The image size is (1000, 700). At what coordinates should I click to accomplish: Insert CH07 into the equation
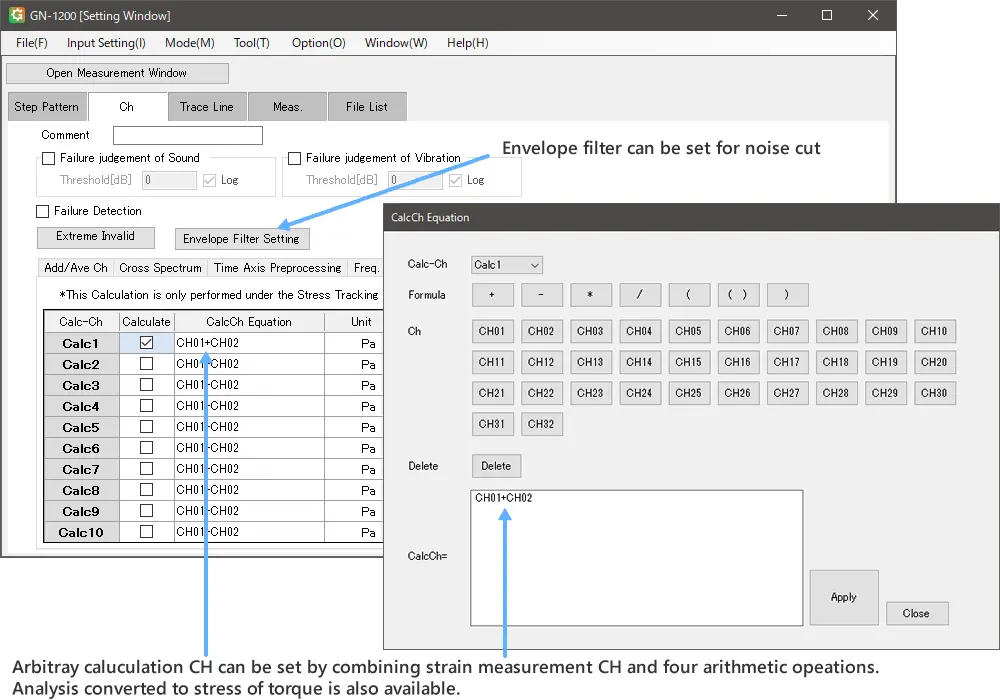point(787,332)
